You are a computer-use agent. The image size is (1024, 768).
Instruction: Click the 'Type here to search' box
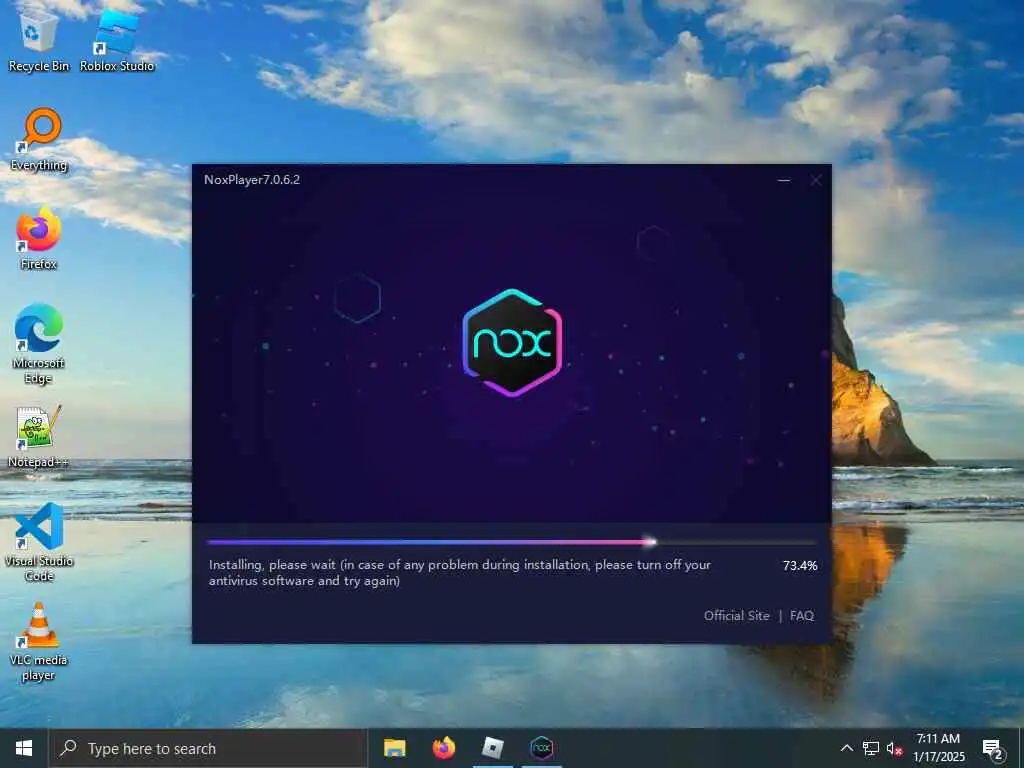208,748
